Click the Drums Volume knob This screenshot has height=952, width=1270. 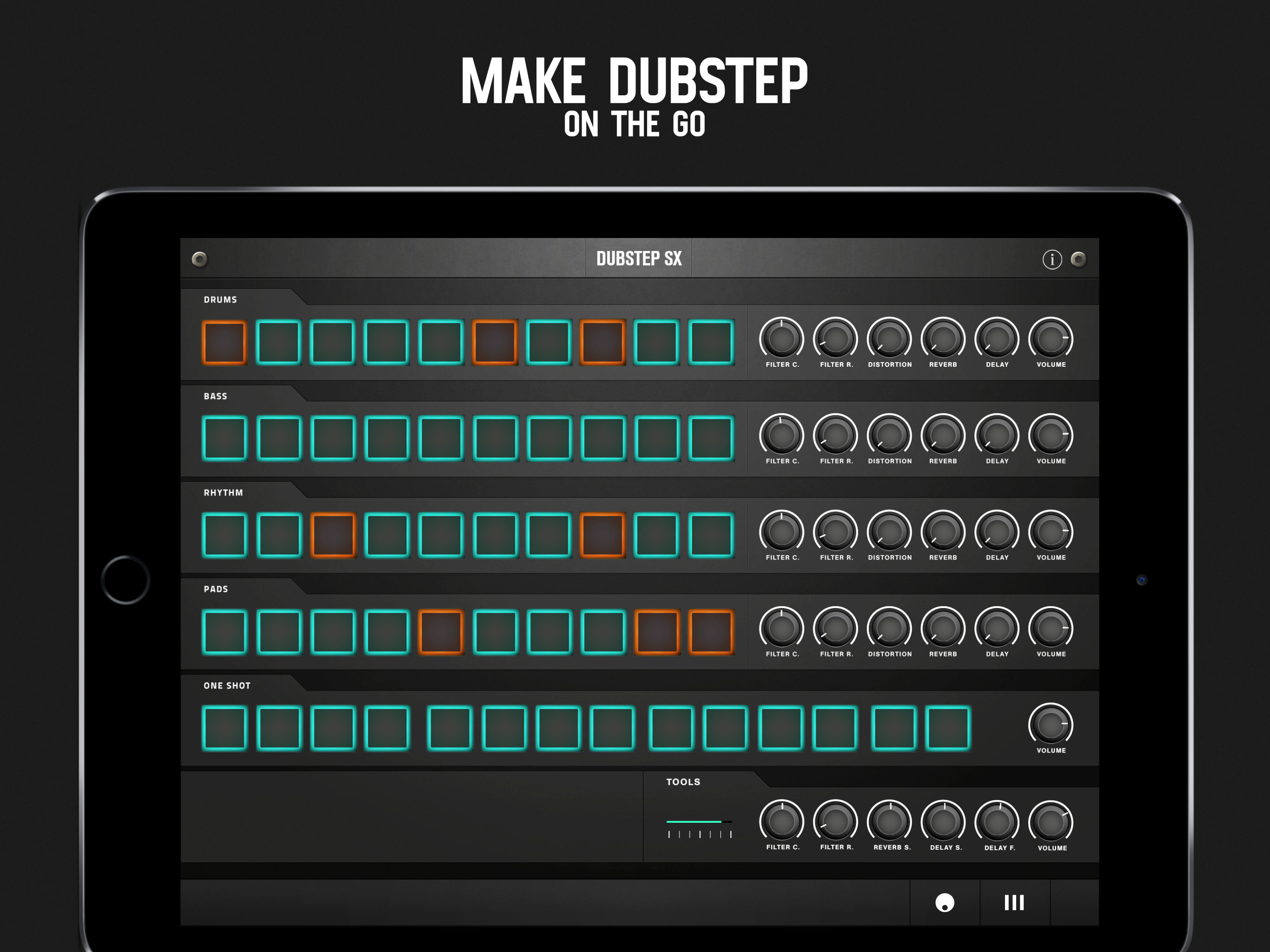1051,339
